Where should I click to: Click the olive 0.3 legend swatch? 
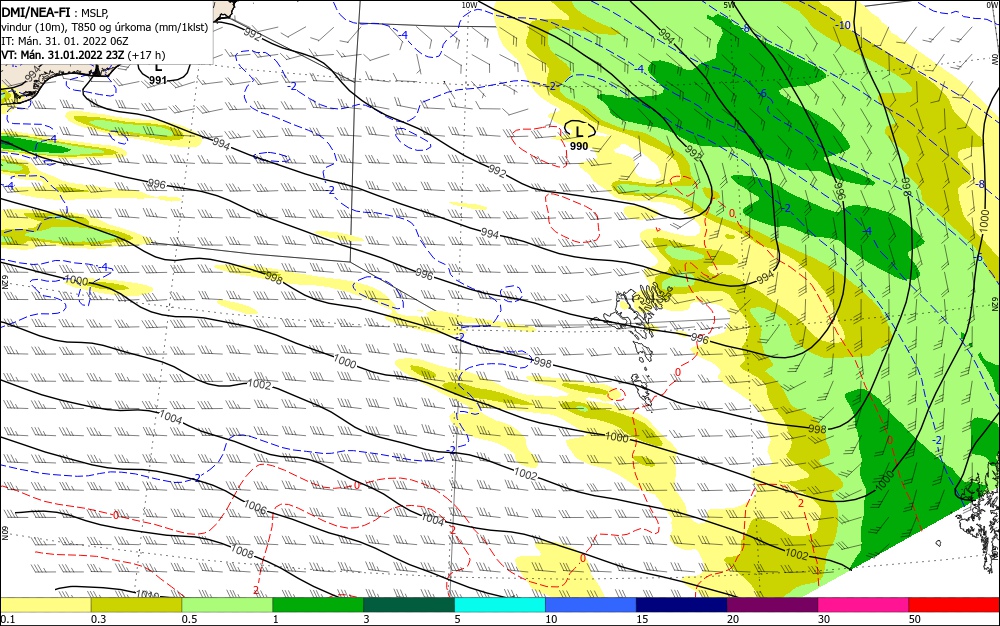click(136, 605)
